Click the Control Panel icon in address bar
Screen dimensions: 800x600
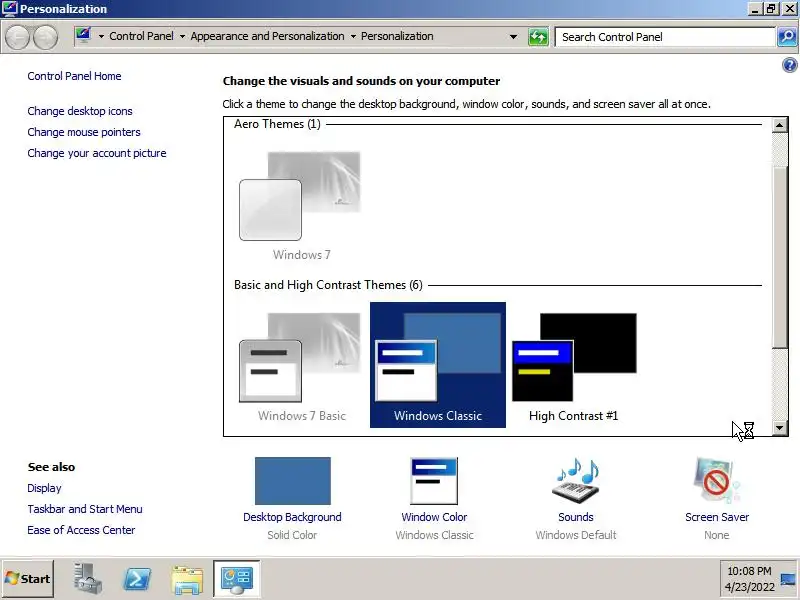pyautogui.click(x=83, y=36)
